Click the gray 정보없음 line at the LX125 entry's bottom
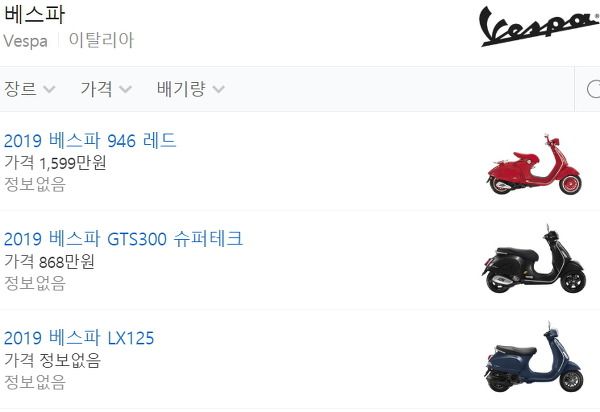 35,382
